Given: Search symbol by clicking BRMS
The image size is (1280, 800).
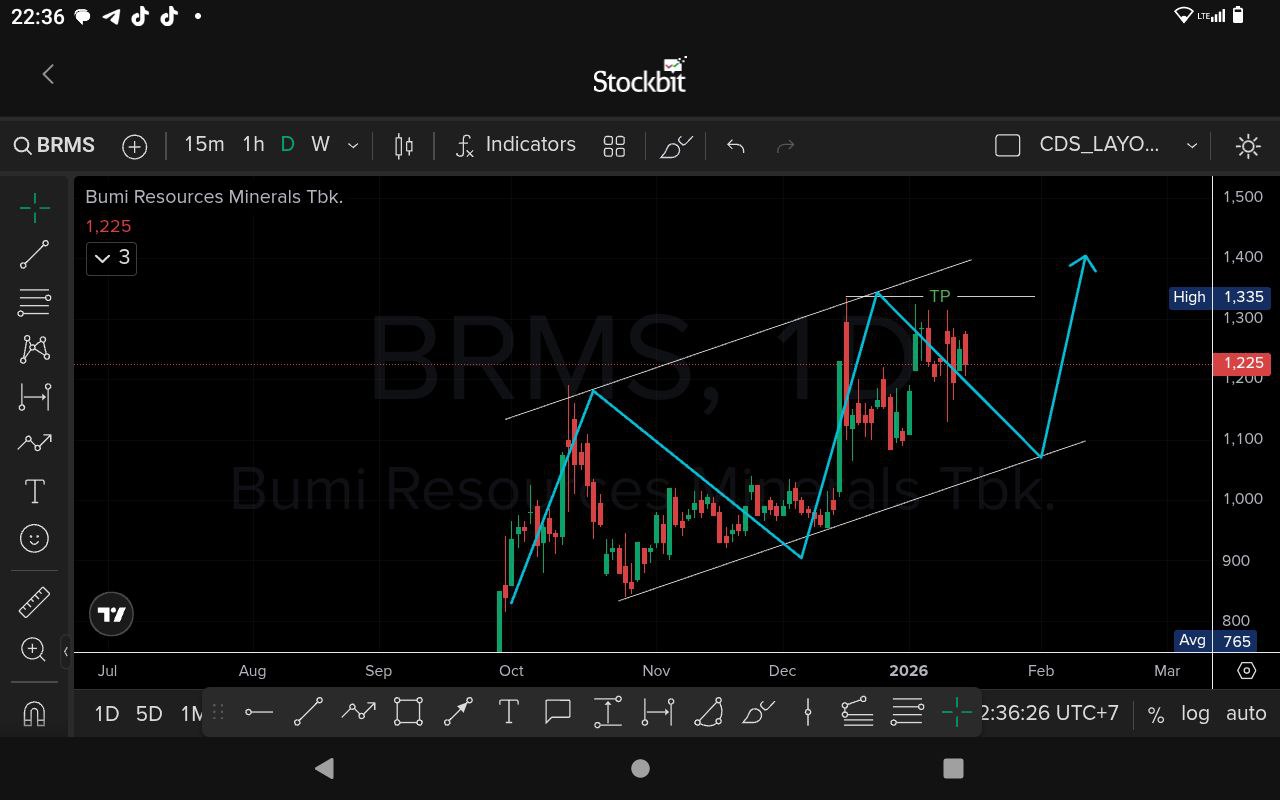Looking at the screenshot, I should tap(55, 146).
